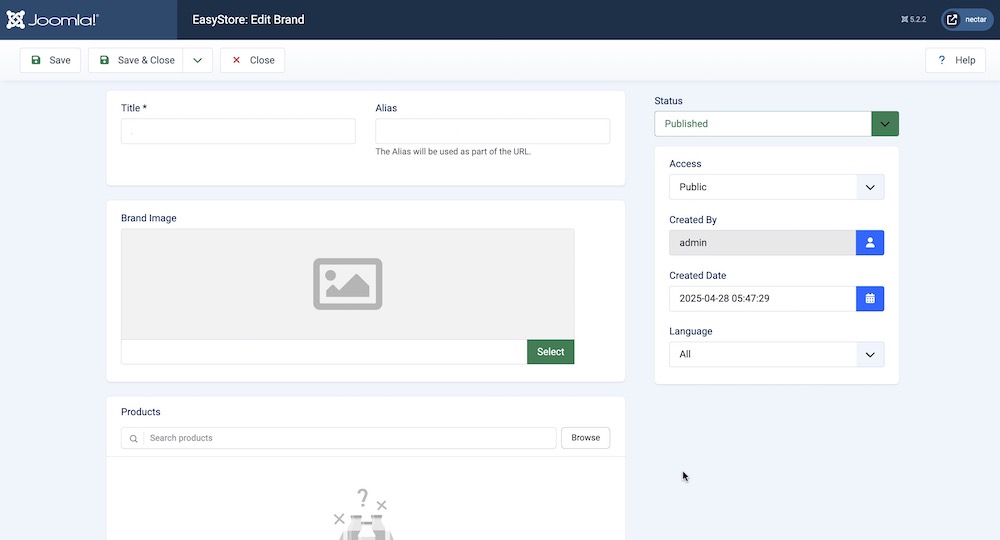Click into the Alias input field
The width and height of the screenshot is (1000, 540).
tap(492, 132)
